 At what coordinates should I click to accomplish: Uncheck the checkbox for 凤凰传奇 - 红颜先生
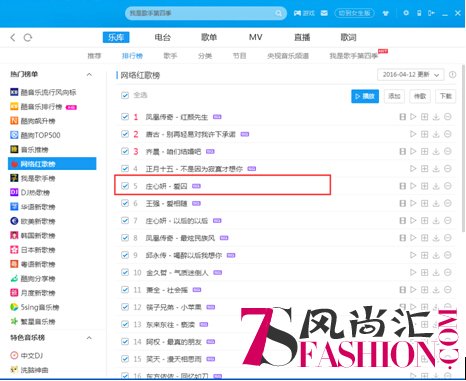pos(125,117)
